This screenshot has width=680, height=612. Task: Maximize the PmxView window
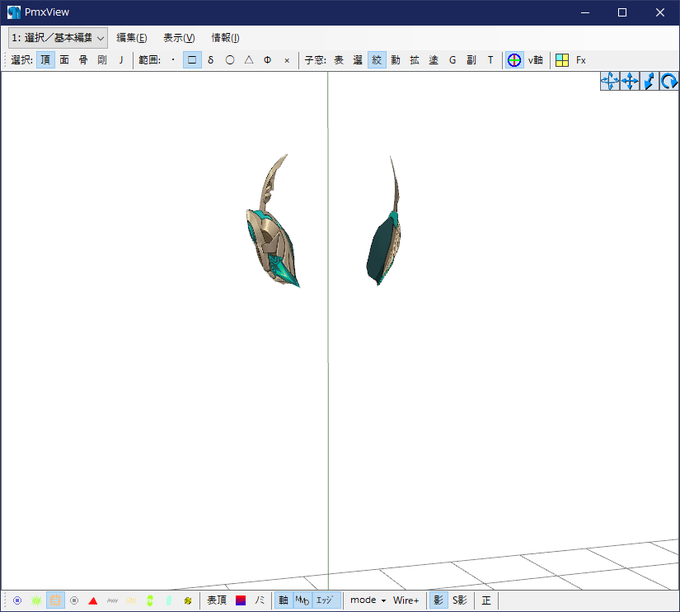(x=622, y=13)
